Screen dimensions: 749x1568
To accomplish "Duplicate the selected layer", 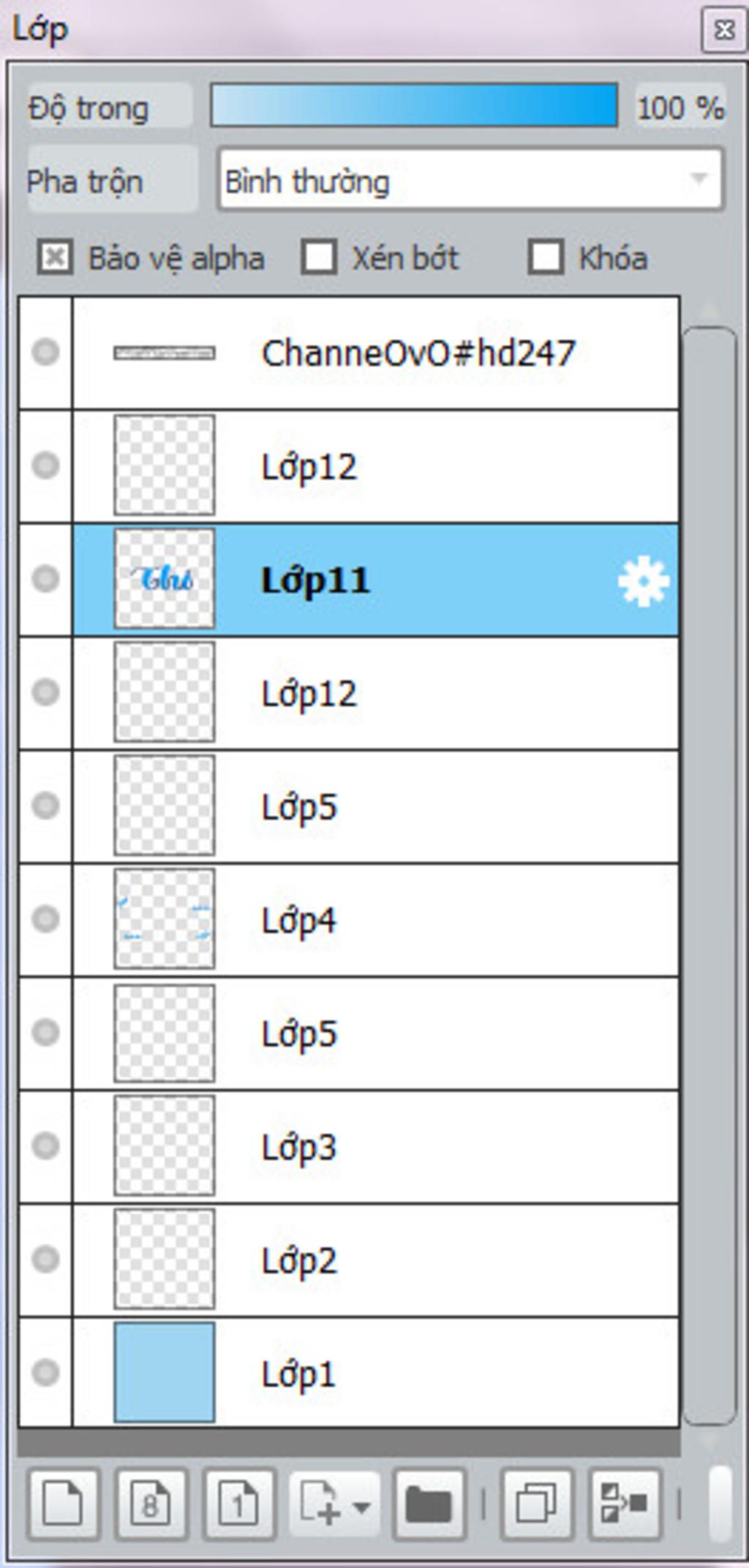I will (536, 1504).
